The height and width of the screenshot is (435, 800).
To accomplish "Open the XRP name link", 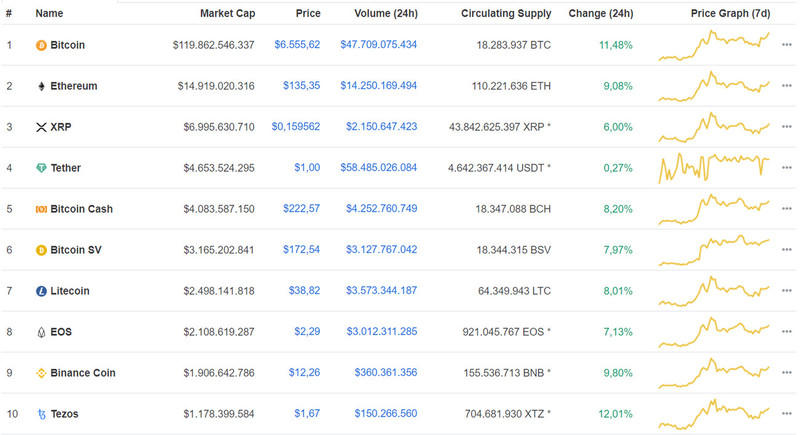I will pyautogui.click(x=61, y=127).
